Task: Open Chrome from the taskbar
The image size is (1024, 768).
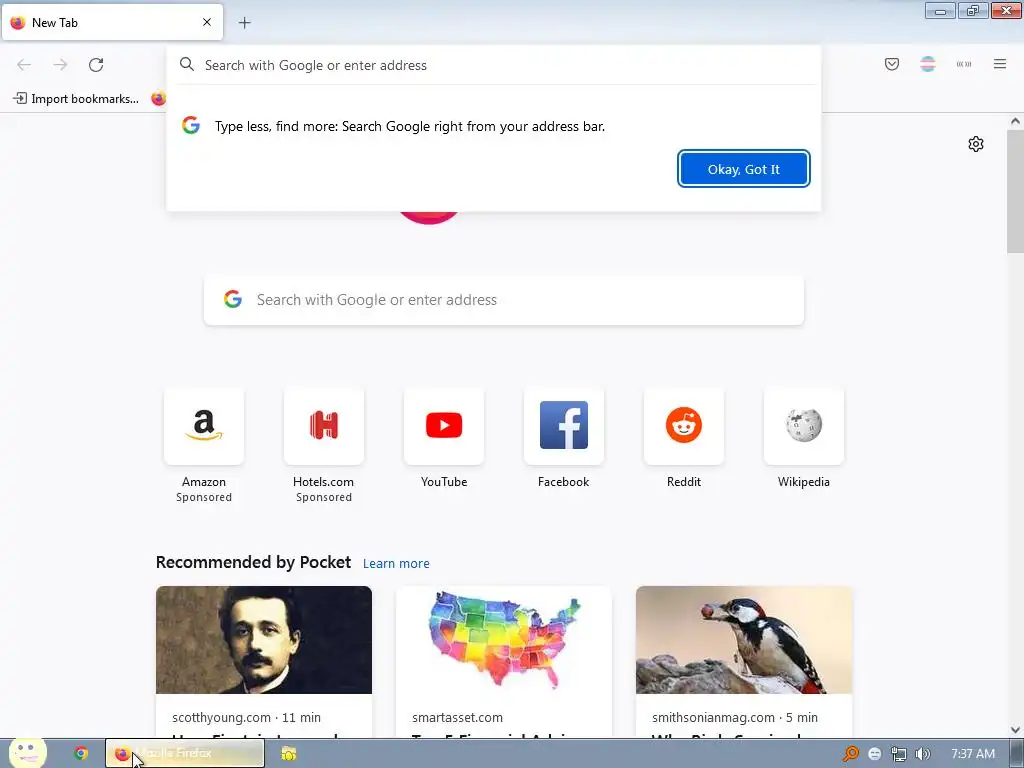Action: [x=81, y=754]
